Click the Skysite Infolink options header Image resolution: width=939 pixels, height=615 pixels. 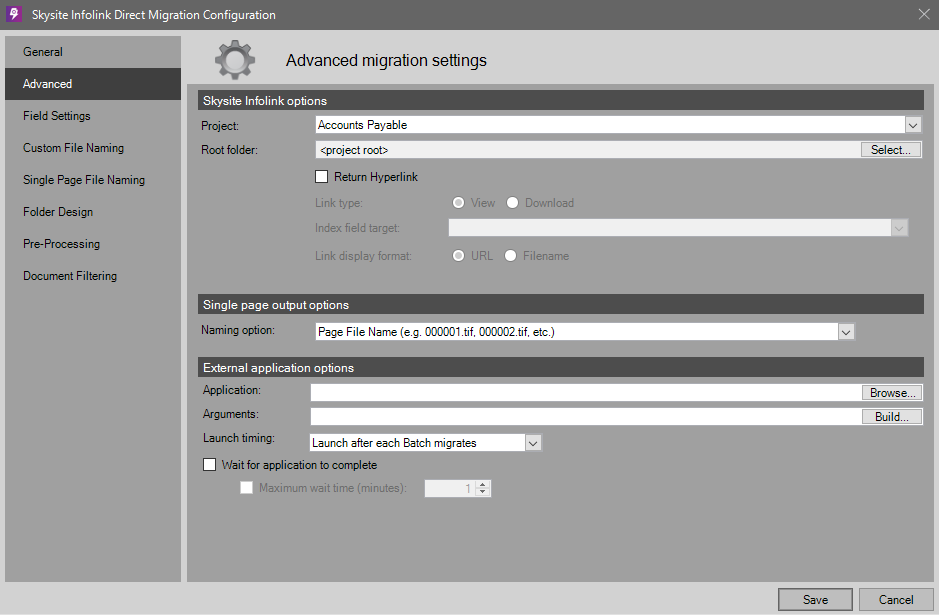coord(561,101)
